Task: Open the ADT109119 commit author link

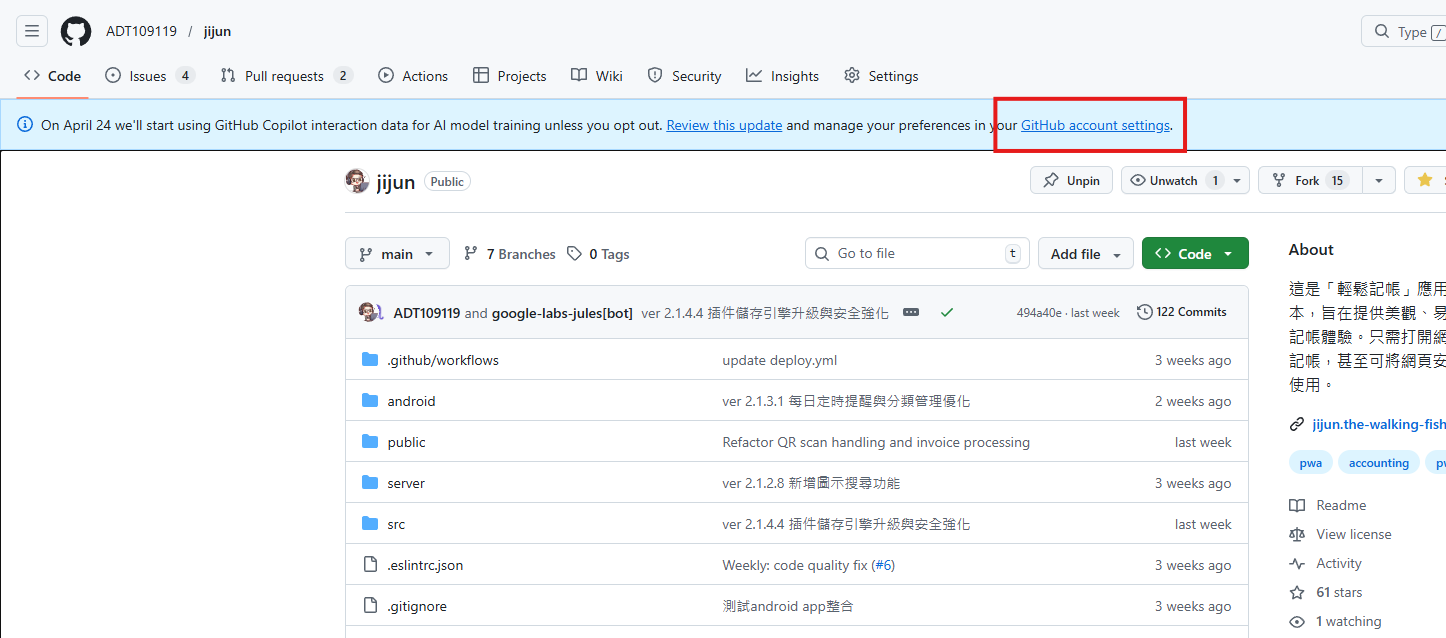Action: (427, 313)
